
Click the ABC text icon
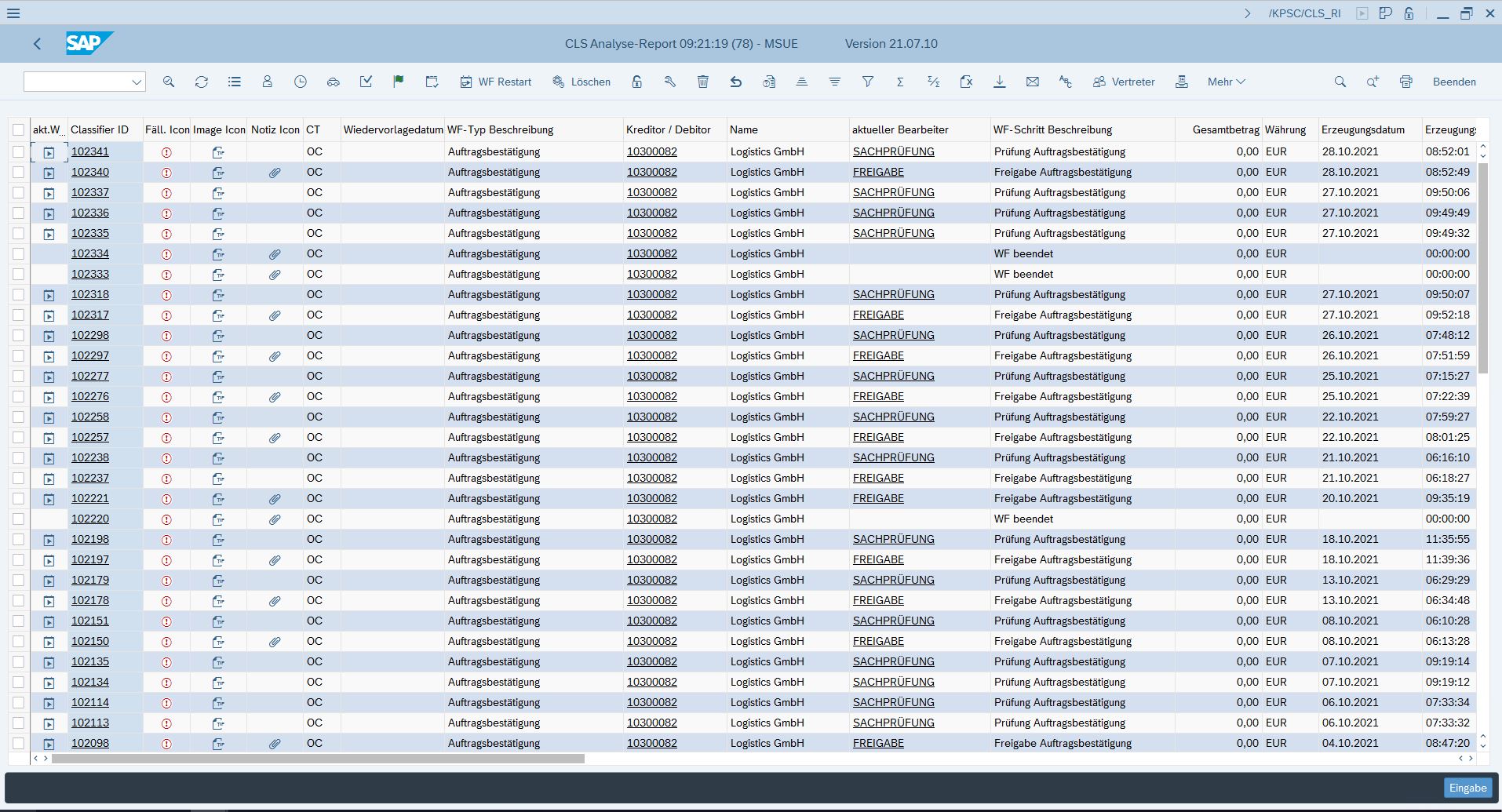click(1066, 82)
